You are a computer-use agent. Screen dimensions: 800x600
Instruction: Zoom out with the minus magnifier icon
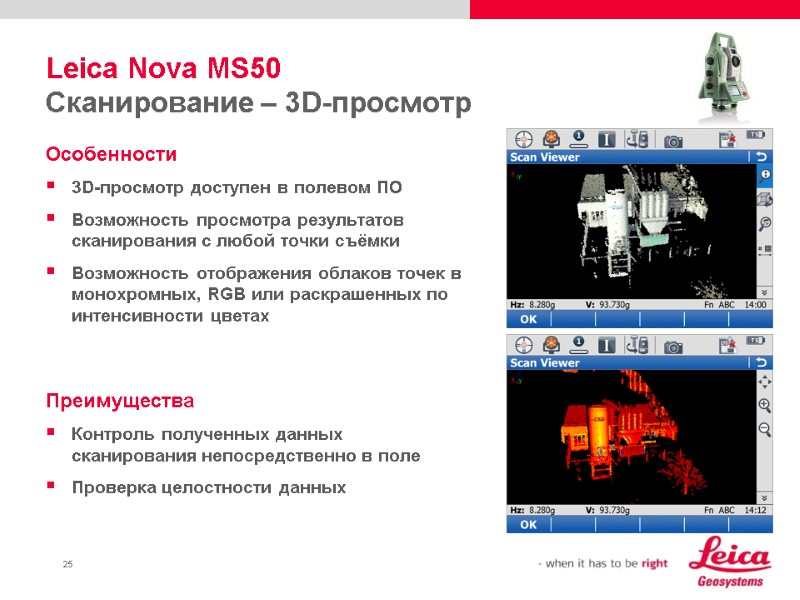[764, 429]
